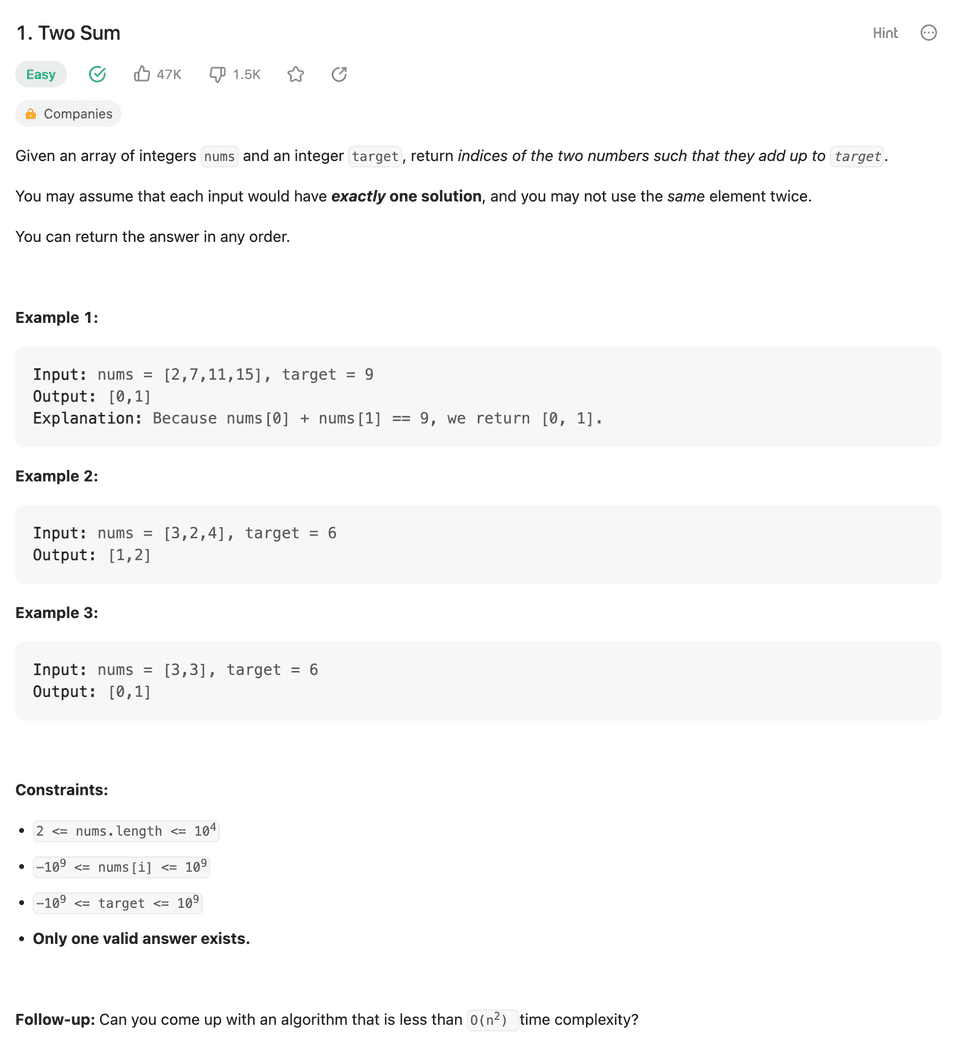
Task: Toggle the star favorite icon
Action: (296, 74)
